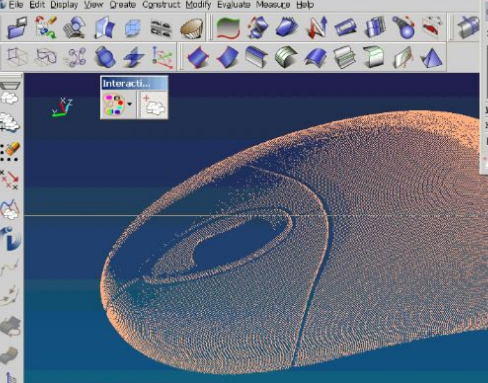Click the blue barrel solid icon

(x=105, y=57)
